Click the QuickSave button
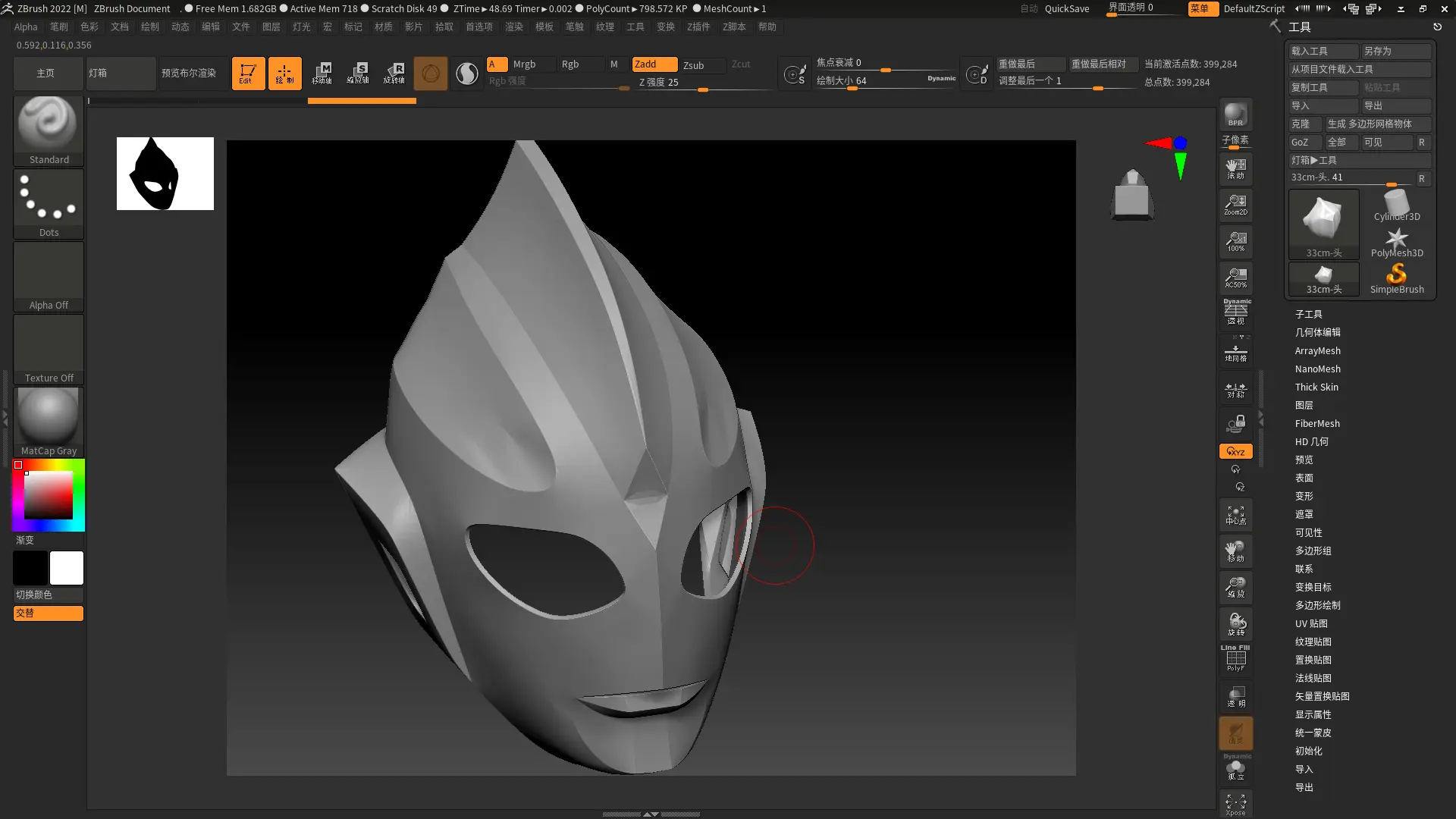 (1067, 8)
